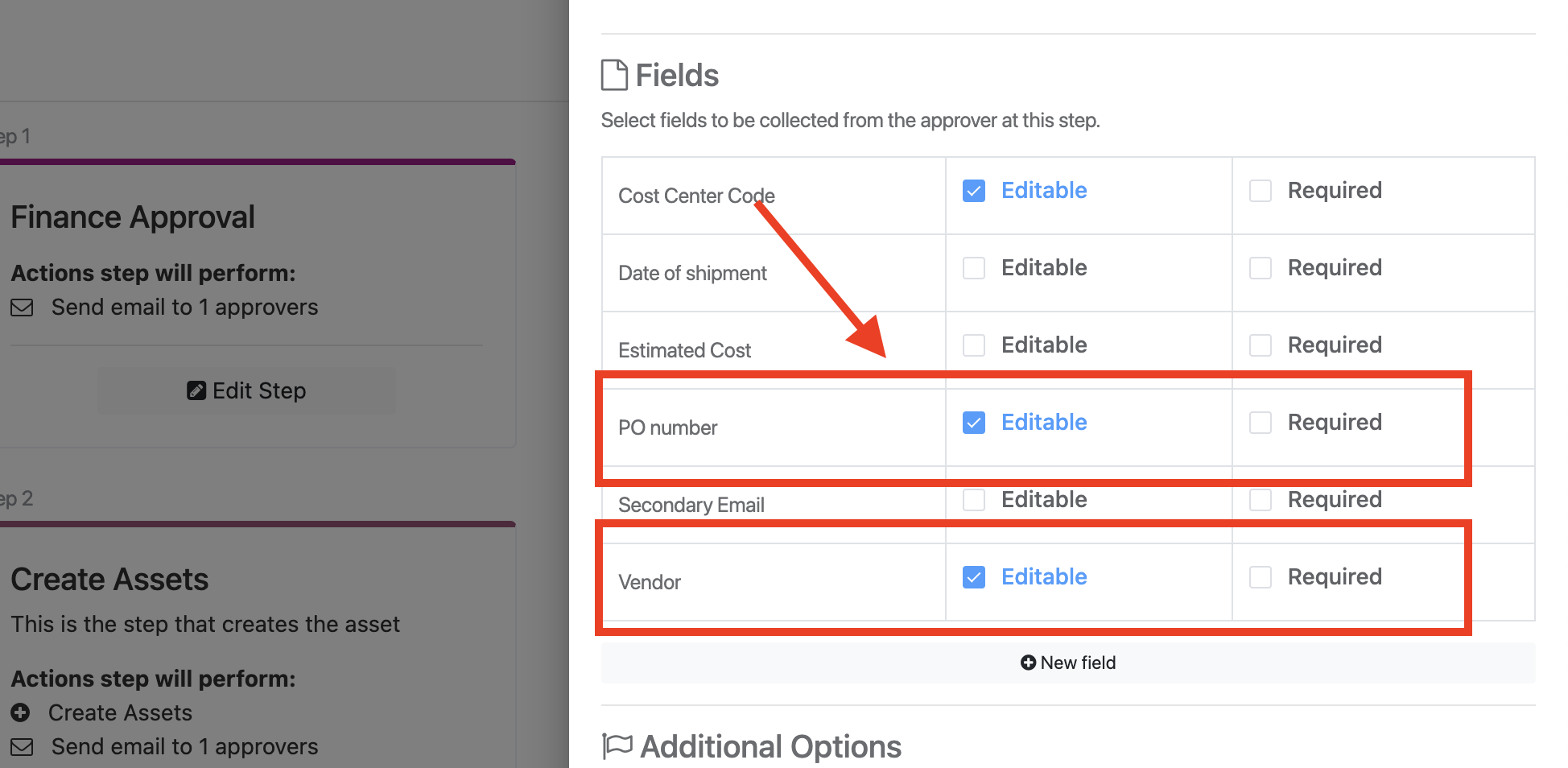The image size is (1568, 768).
Task: Enable Editable for Estimated Cost
Action: point(974,345)
